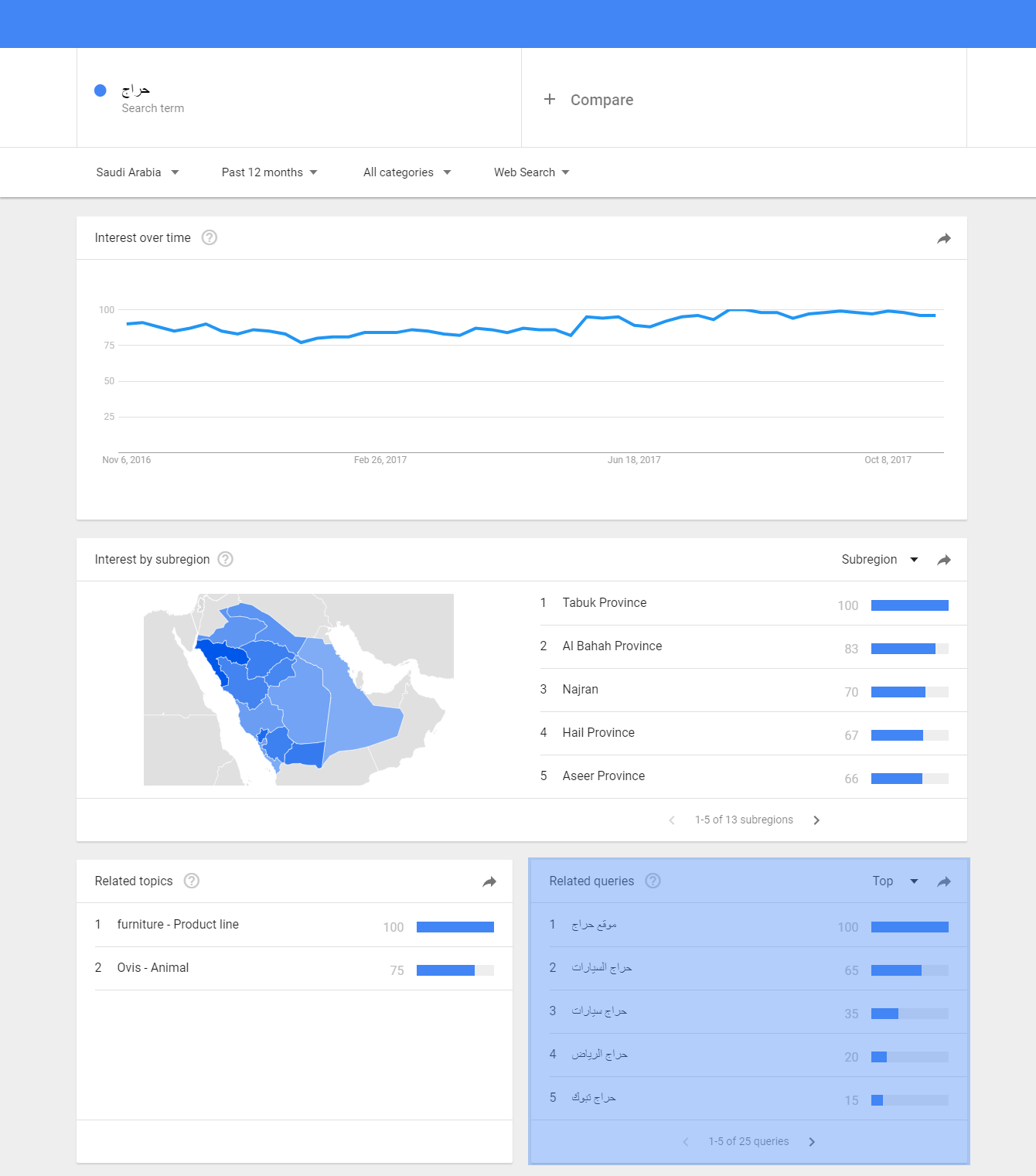
Task: Click the Saudi Arabia subregion map
Action: tap(298, 690)
